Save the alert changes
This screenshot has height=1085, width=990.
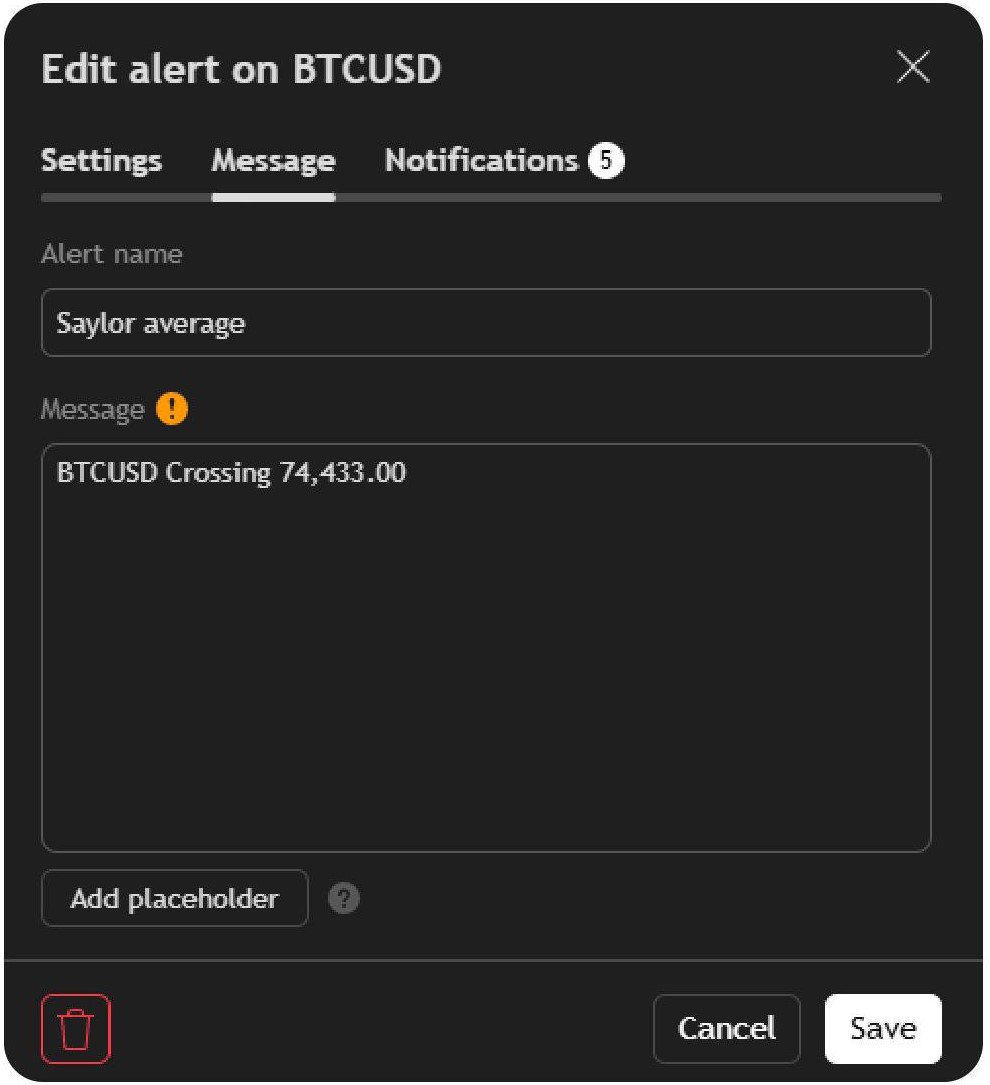point(882,1028)
